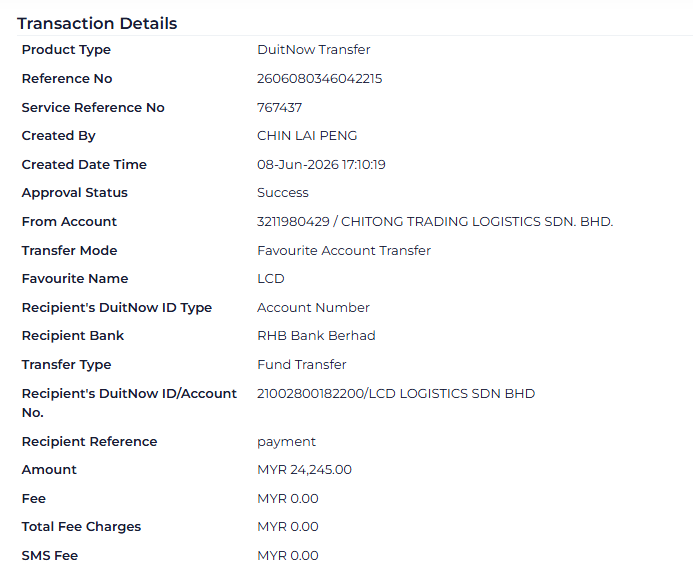The image size is (693, 580).
Task: Click the Total Fee Charges value
Action: (288, 527)
